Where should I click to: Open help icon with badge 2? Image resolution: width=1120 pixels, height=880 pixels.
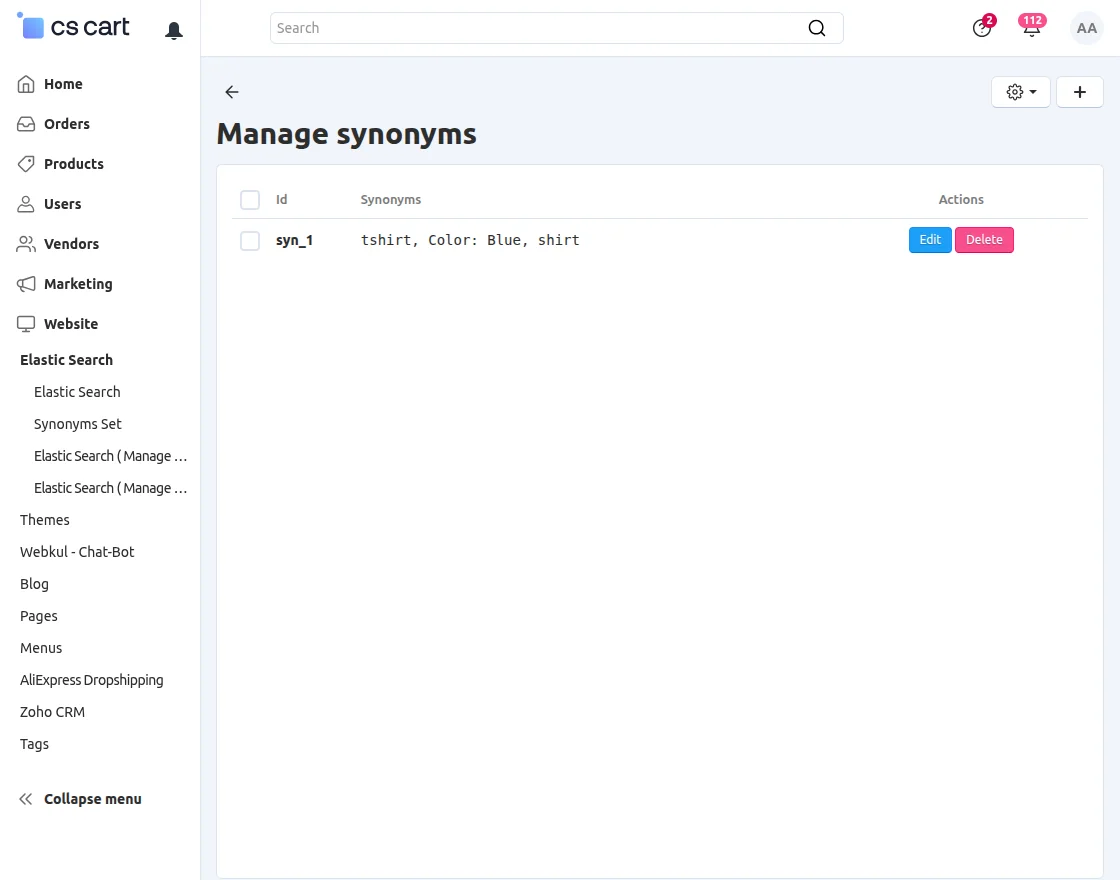982,28
